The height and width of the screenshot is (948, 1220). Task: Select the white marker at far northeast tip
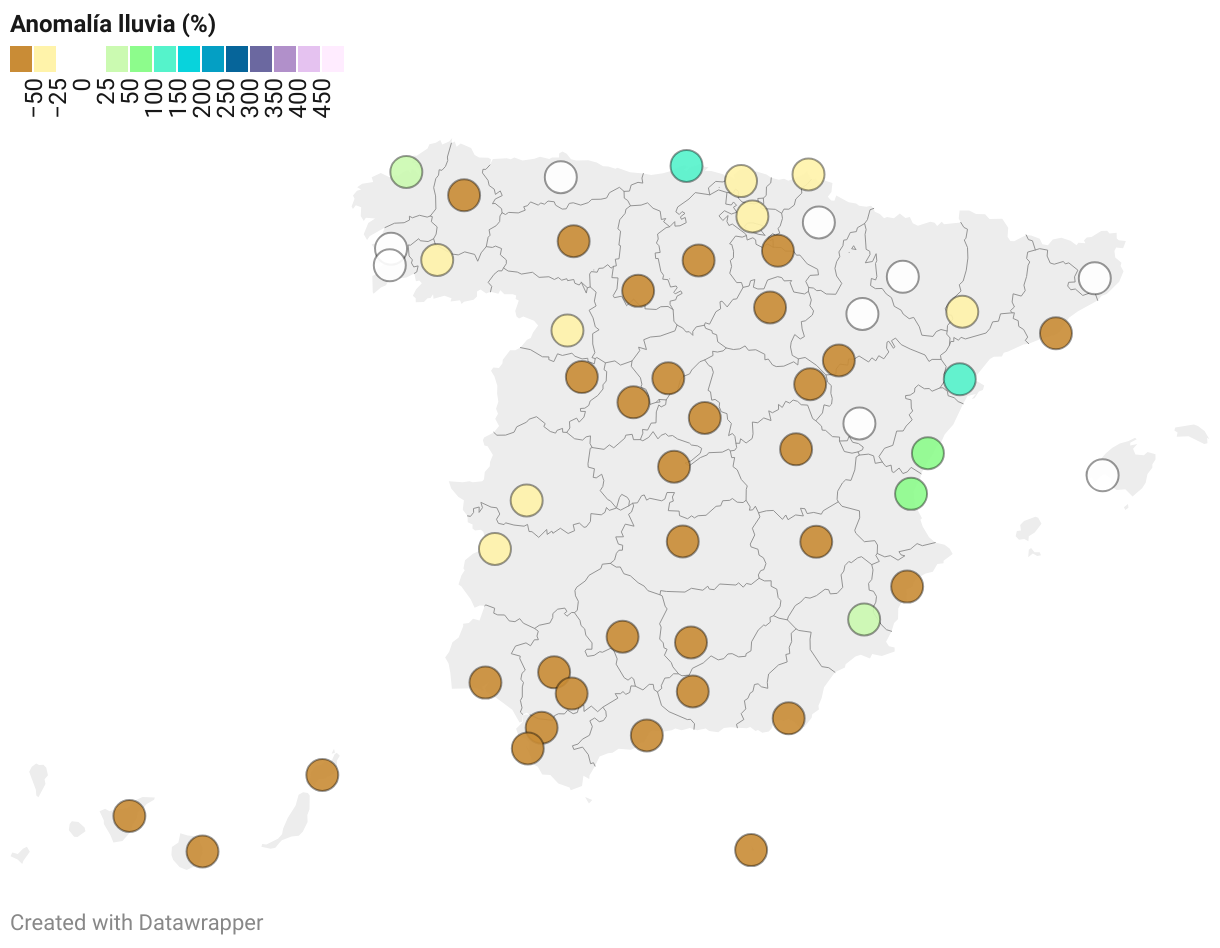(x=1095, y=278)
